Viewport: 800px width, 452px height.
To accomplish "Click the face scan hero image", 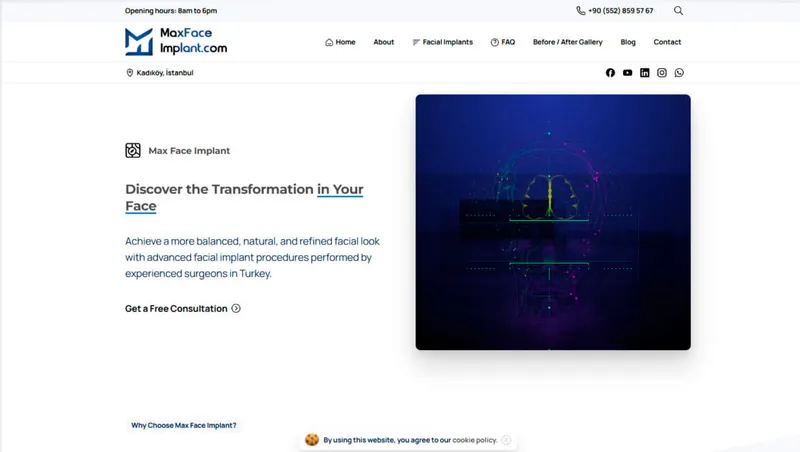I will pos(553,222).
